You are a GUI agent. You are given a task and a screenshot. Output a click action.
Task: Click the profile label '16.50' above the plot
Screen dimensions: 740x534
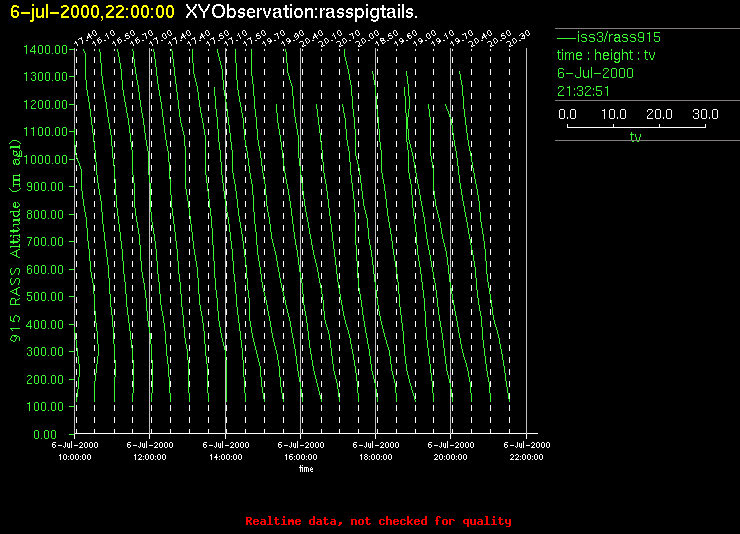tap(124, 38)
